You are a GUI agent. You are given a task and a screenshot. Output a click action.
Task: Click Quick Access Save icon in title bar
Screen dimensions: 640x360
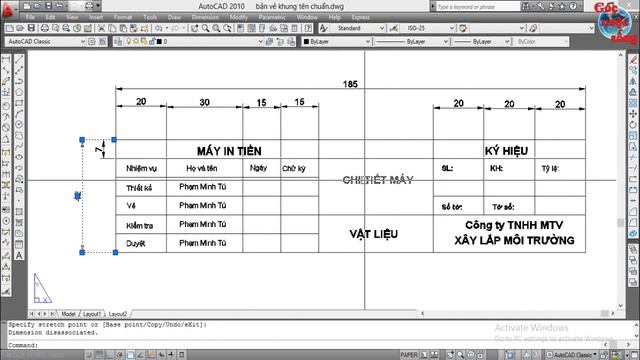[48, 6]
